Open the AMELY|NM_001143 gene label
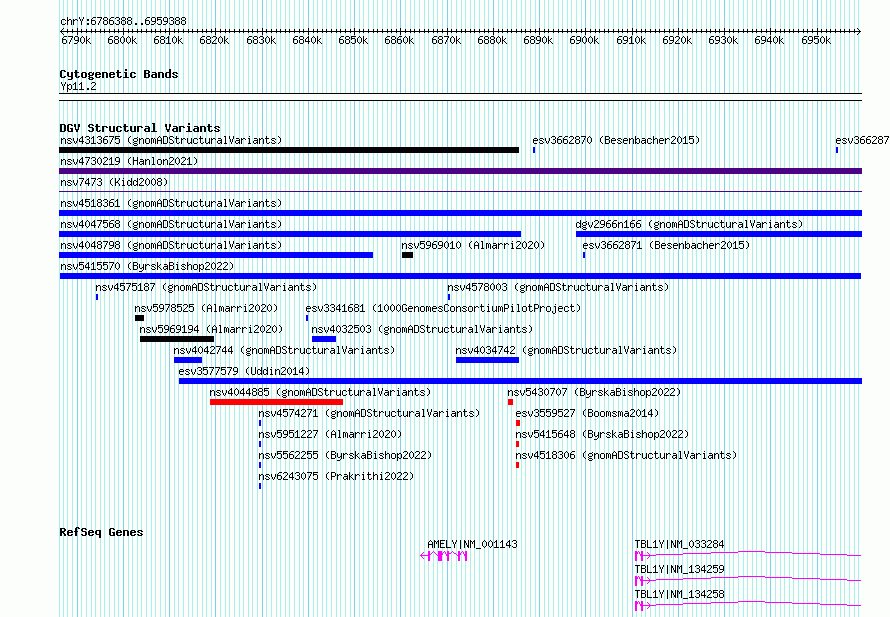This screenshot has width=890, height=617. point(472,544)
